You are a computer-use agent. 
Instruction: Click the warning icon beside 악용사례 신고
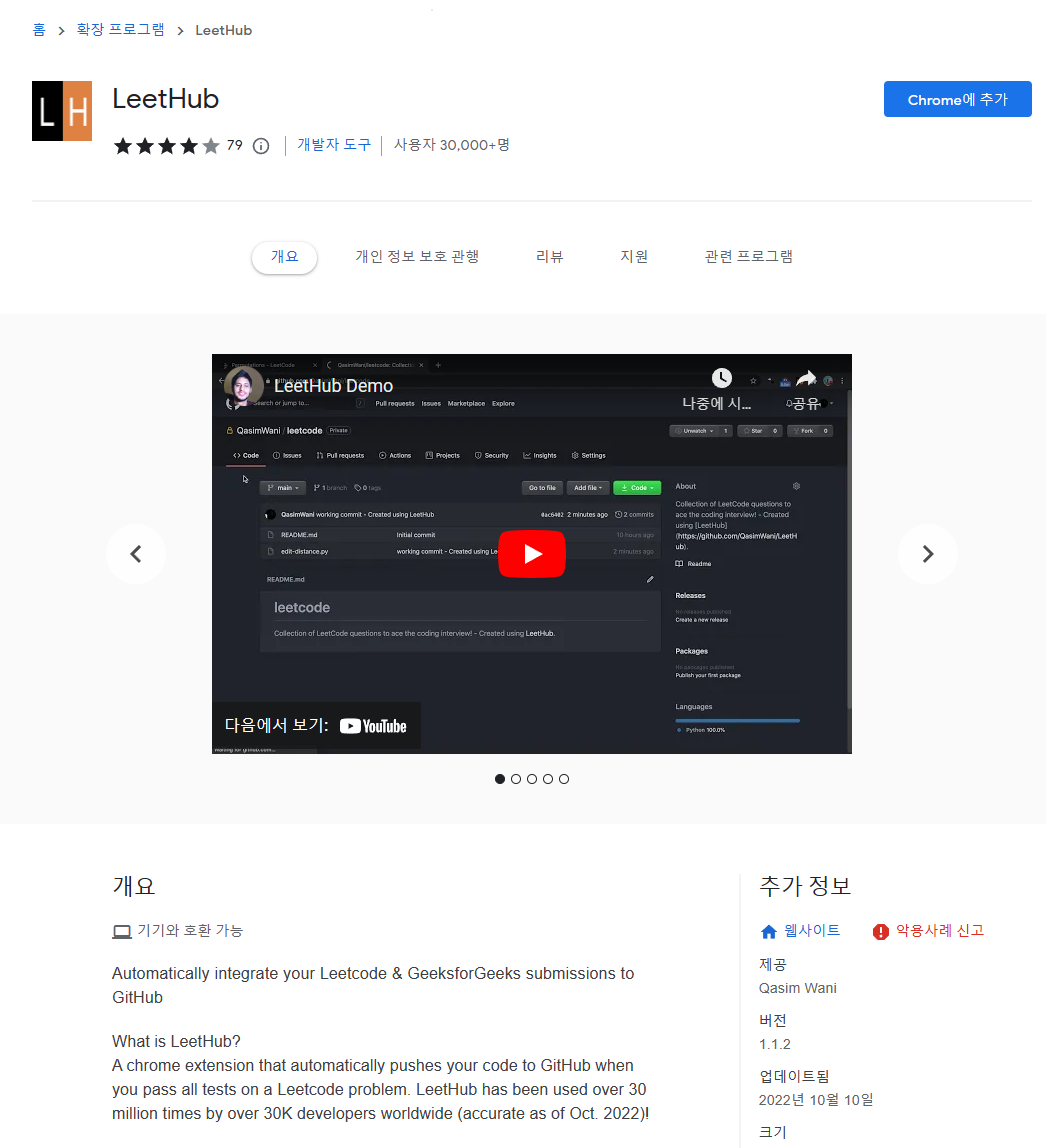coord(880,931)
